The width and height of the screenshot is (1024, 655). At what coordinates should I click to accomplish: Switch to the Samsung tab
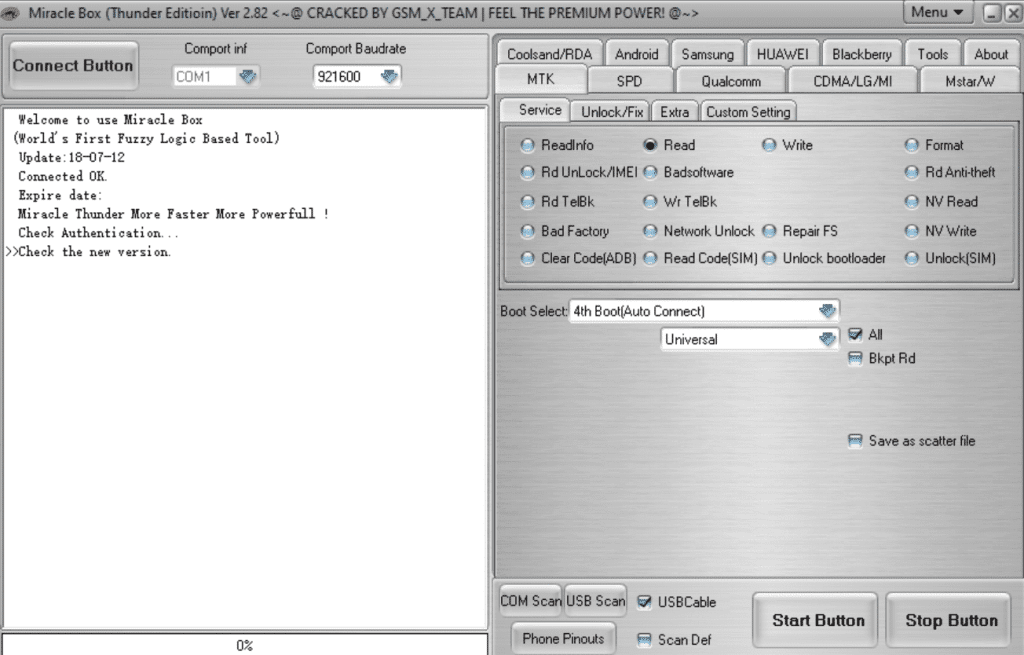707,54
